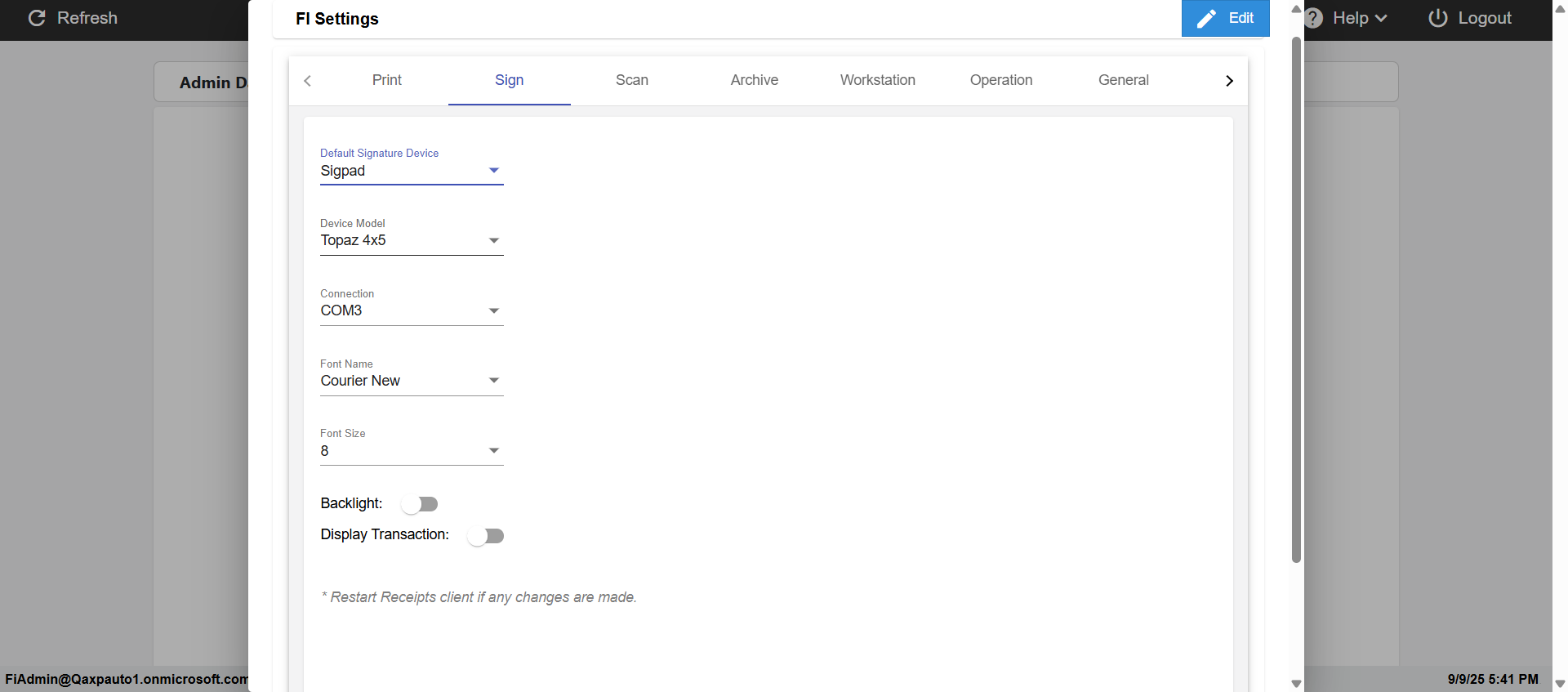Expand the Help menu chevron
Image resolution: width=1568 pixels, height=692 pixels.
(x=1381, y=18)
